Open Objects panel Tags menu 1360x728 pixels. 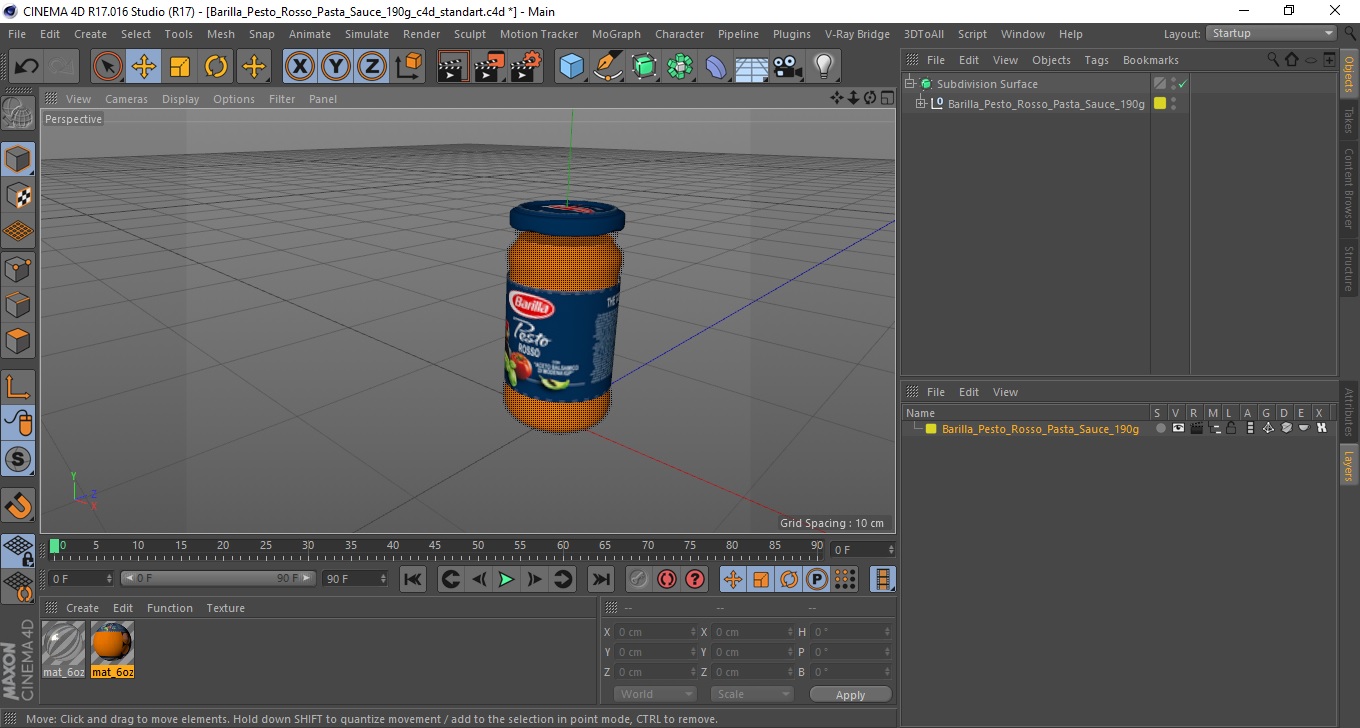1096,60
